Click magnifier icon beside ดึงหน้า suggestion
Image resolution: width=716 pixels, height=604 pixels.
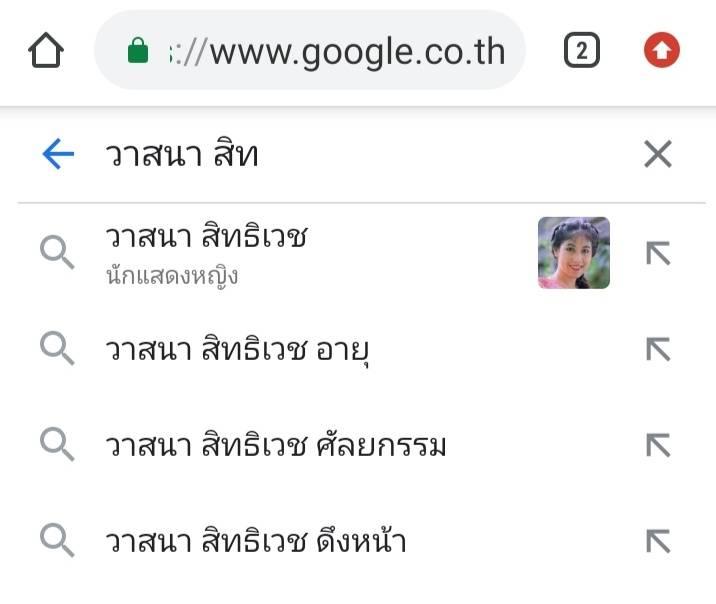57,540
